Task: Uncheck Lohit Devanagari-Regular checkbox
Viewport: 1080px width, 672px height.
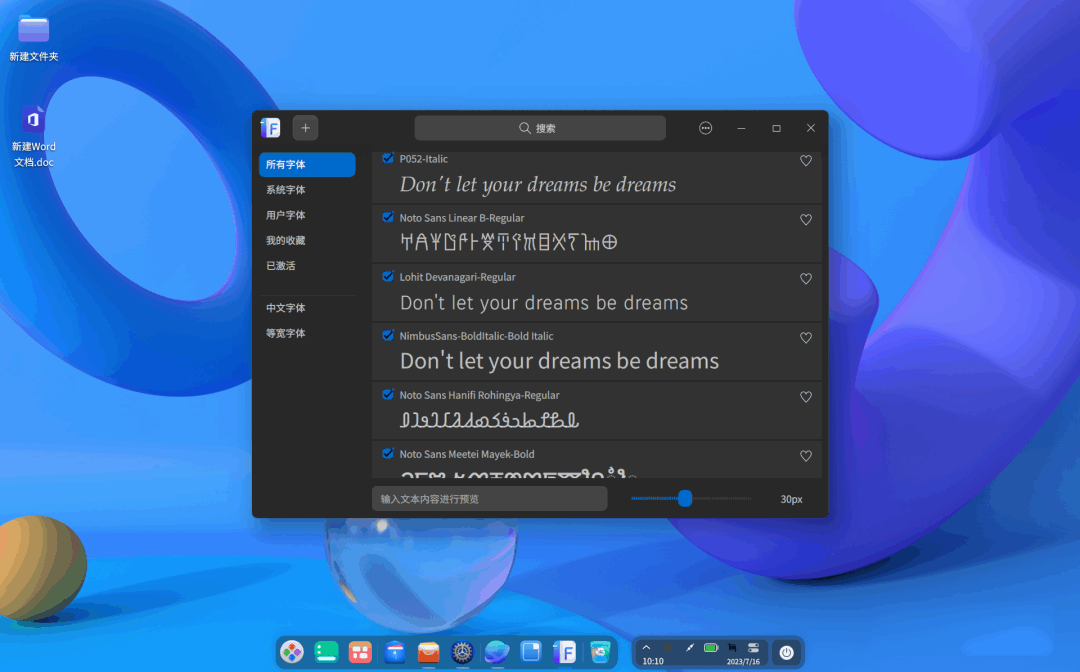Action: pos(388,277)
